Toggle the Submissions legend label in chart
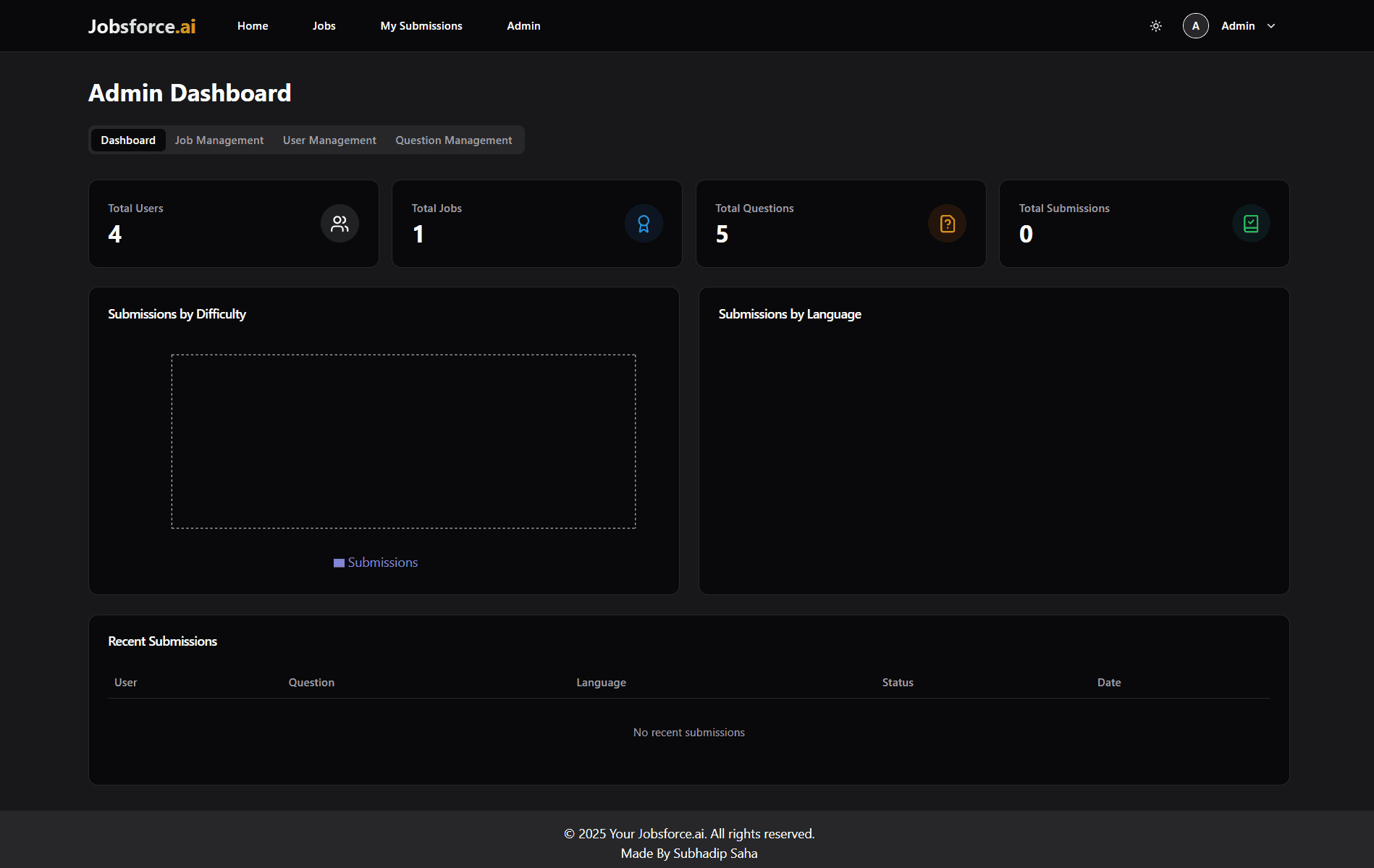1374x868 pixels. (x=382, y=562)
